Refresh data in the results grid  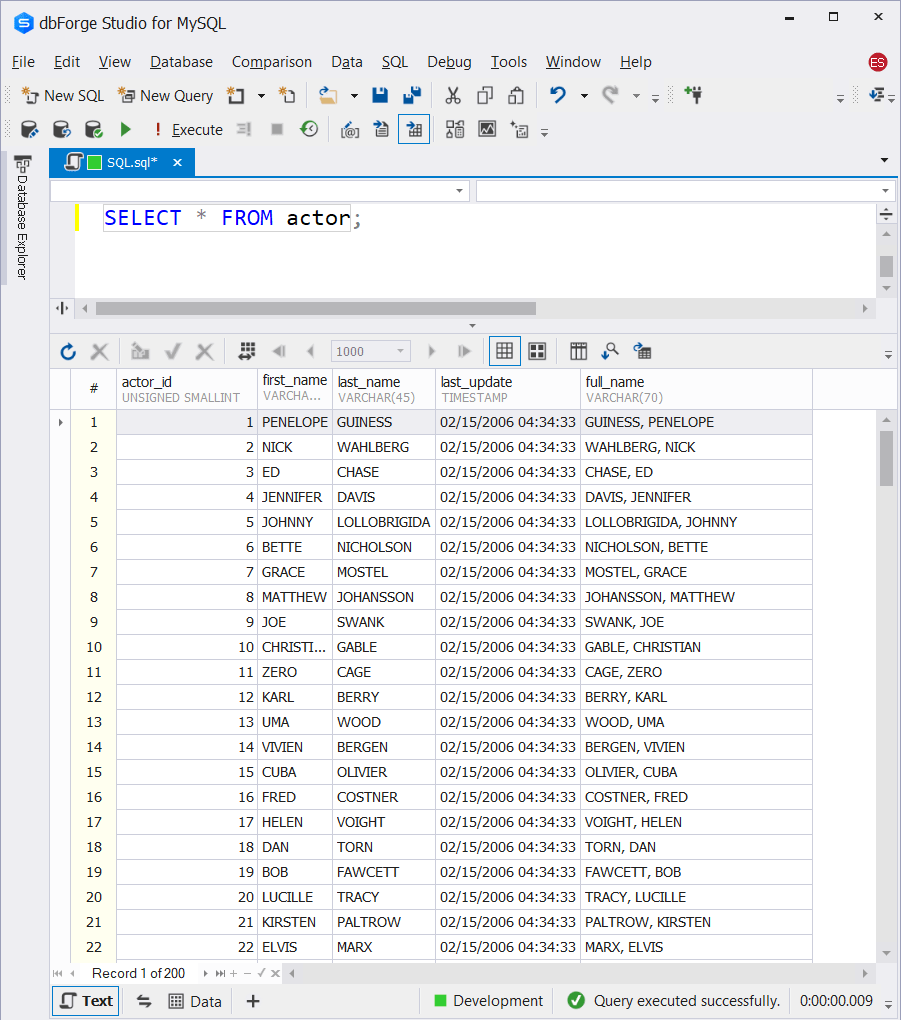(68, 352)
